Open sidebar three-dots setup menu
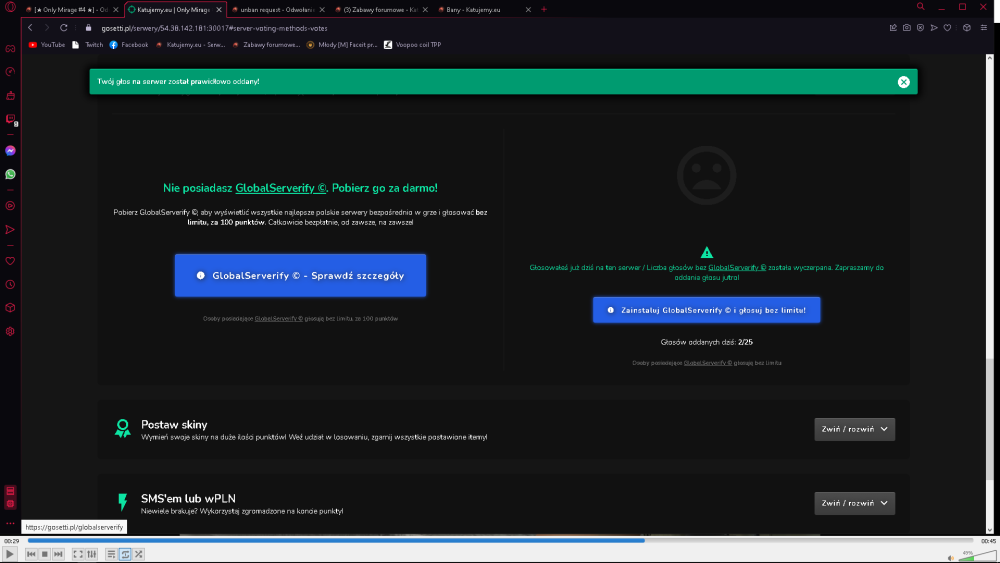This screenshot has width=1000, height=563. click(10, 523)
